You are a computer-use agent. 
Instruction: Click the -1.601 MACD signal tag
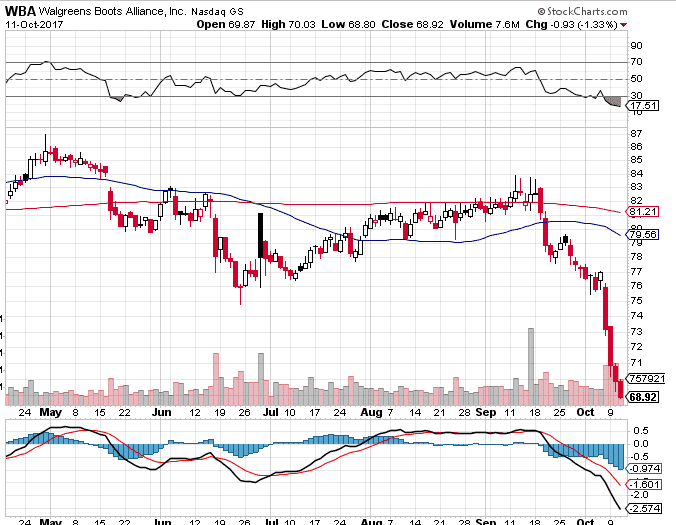click(645, 484)
